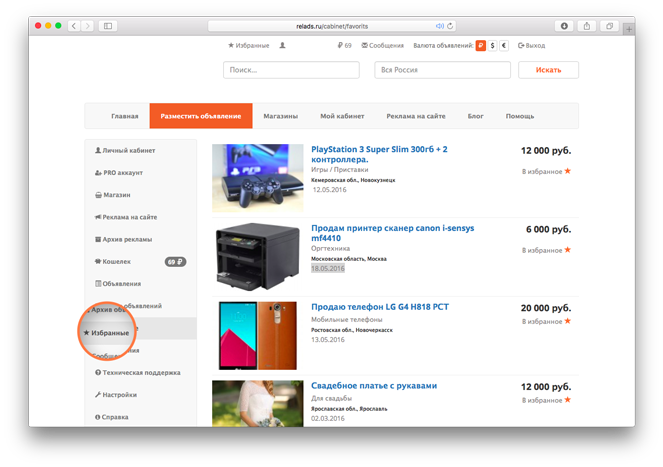Select ruble currency for listings
The width and height of the screenshot is (663, 467).
[x=480, y=46]
